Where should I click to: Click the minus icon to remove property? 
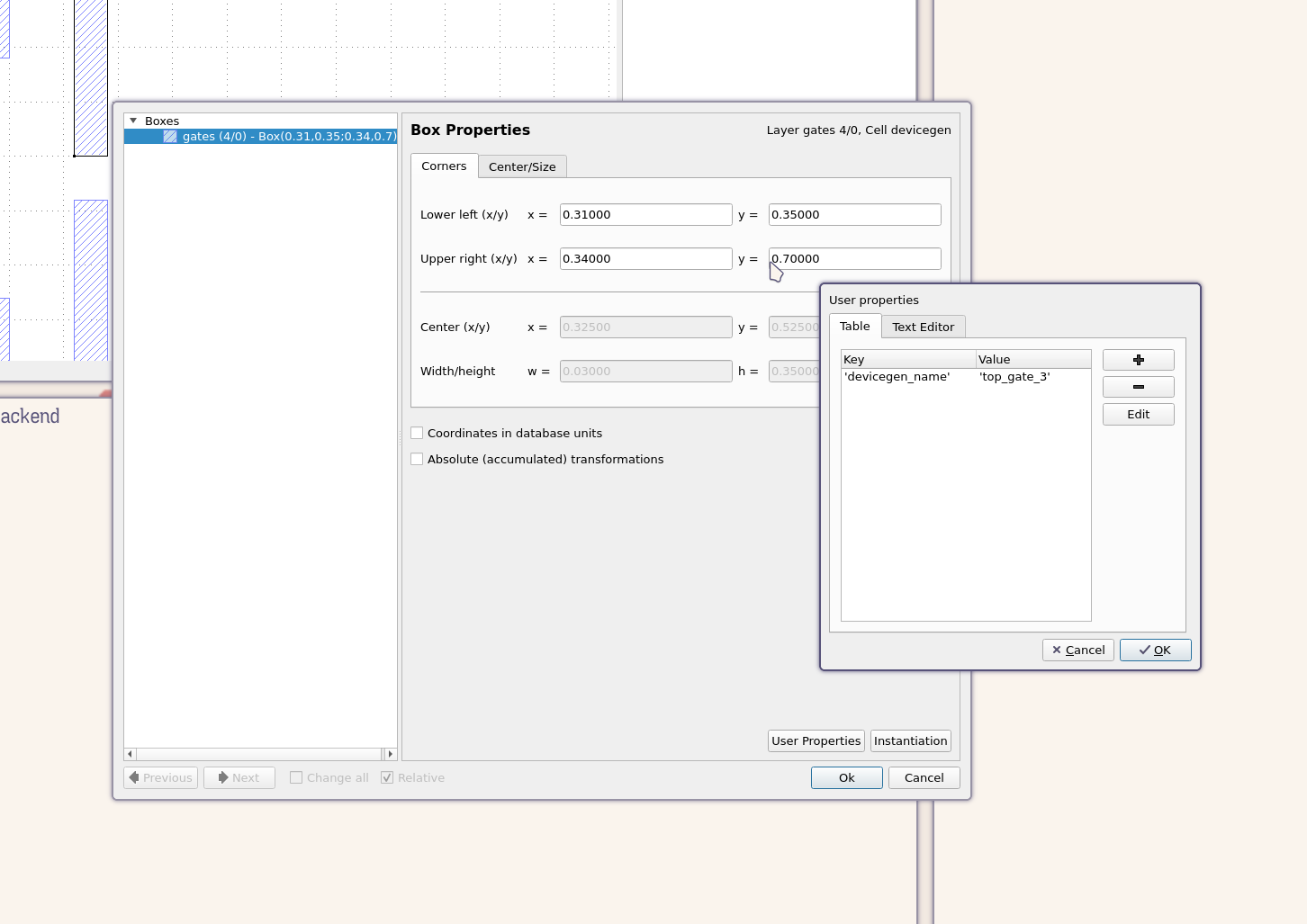1138,387
